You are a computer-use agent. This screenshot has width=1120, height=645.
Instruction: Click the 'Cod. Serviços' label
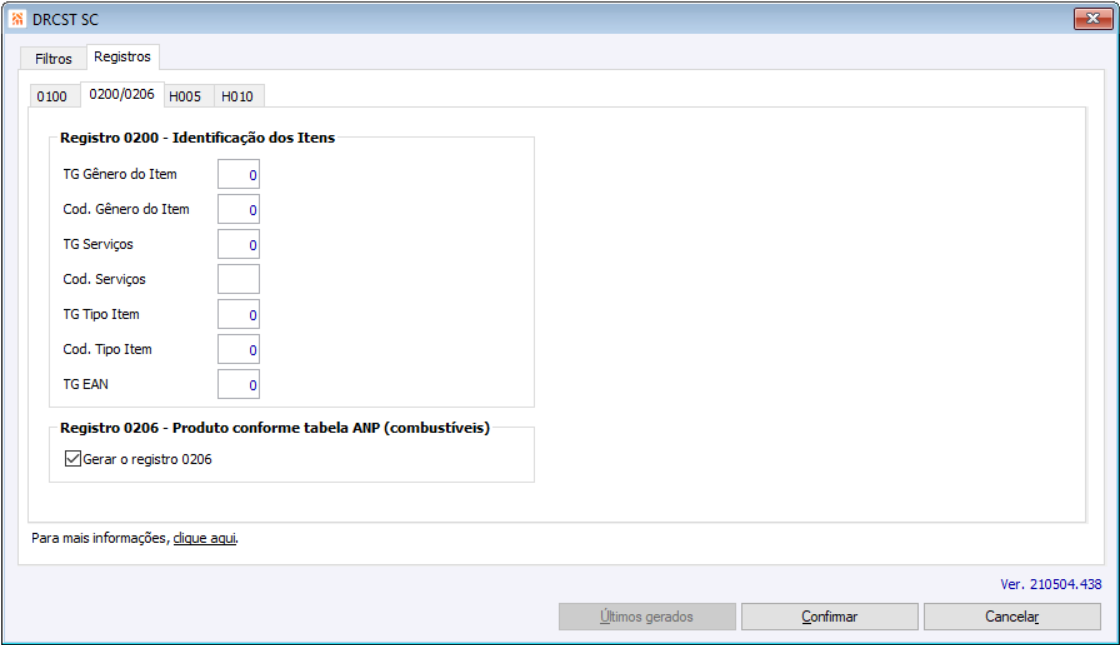click(x=104, y=279)
